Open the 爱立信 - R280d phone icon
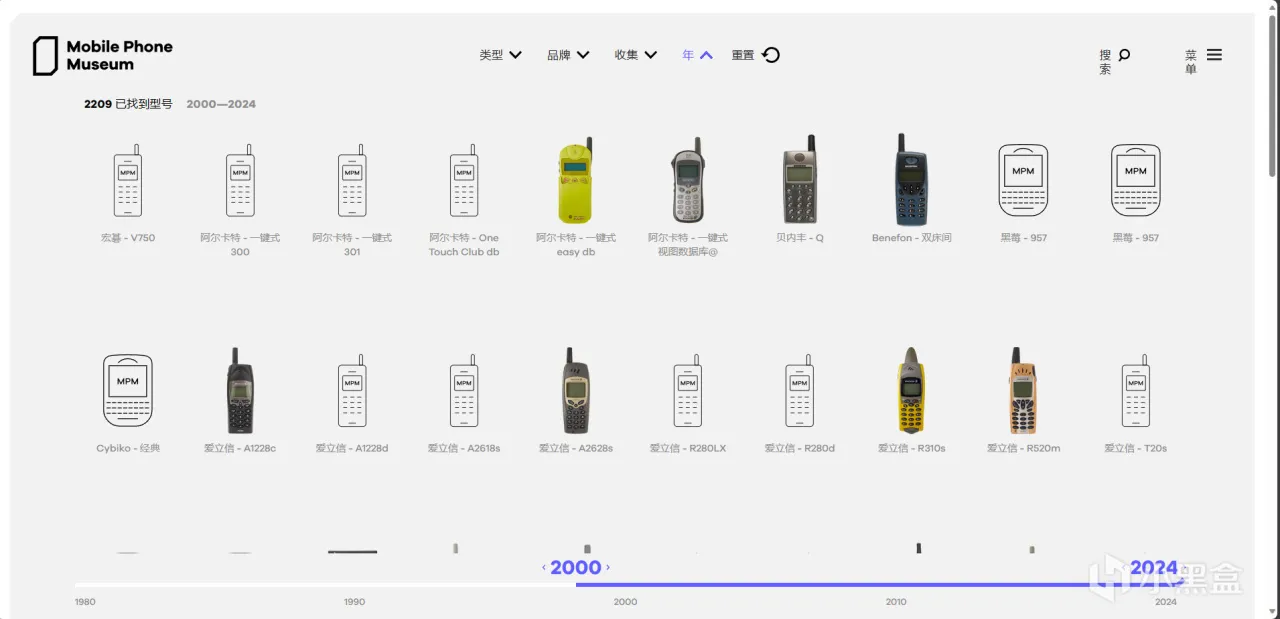Screen dimensions: 1280x619 click(800, 391)
